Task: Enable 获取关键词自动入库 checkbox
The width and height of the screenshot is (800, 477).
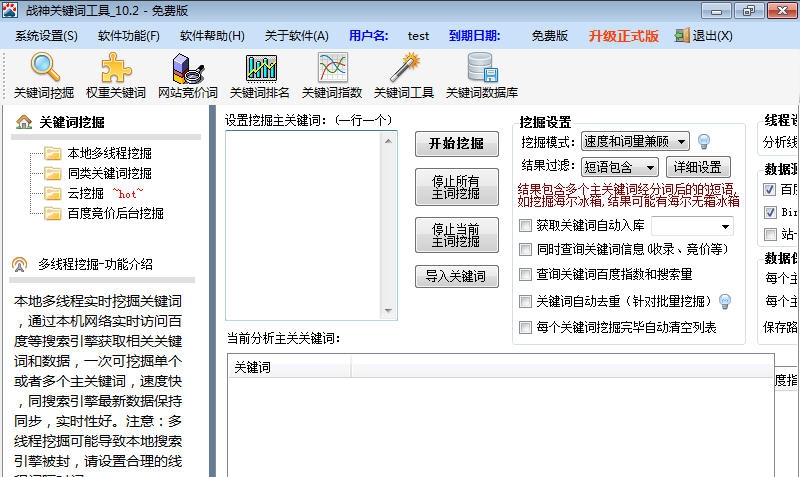Action: (525, 225)
